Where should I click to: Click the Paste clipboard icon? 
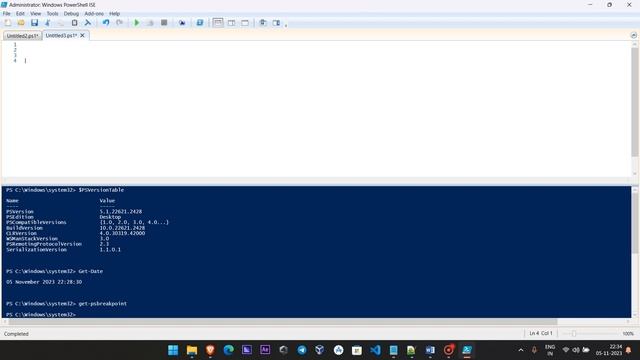click(x=74, y=23)
